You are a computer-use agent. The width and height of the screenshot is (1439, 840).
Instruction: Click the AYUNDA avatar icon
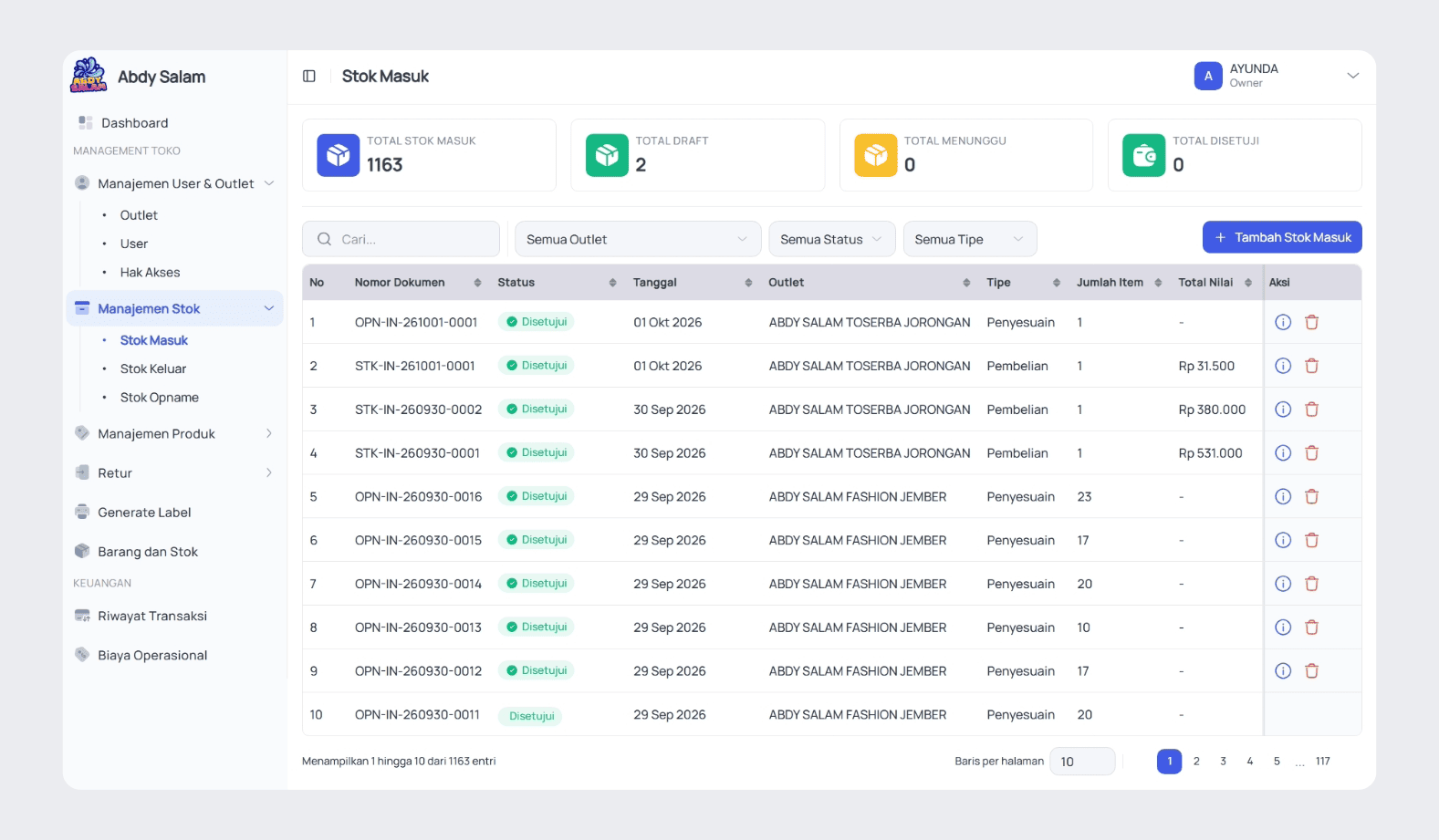1208,76
